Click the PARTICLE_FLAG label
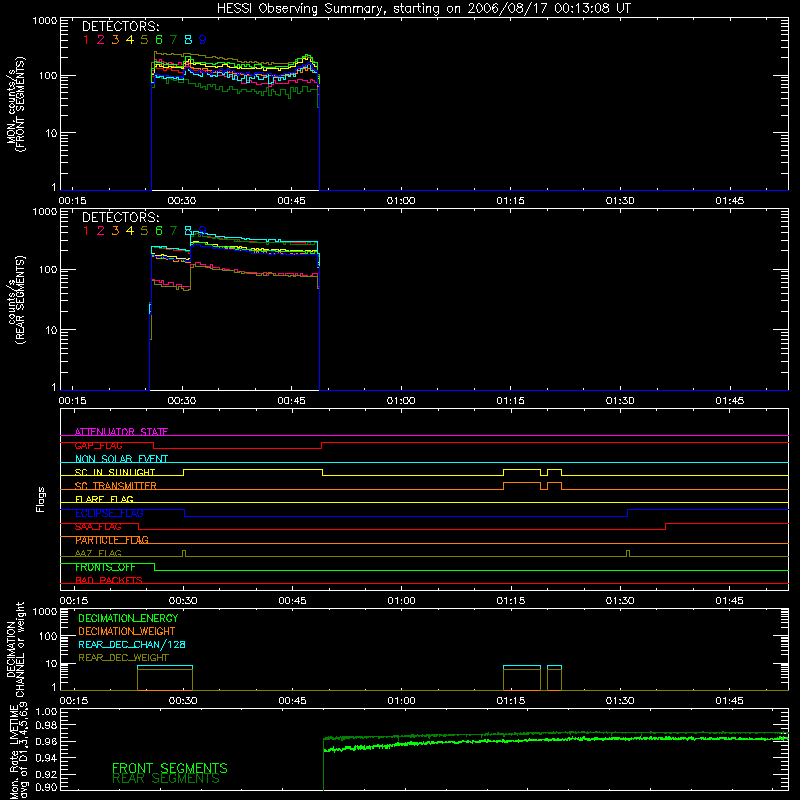 [112, 540]
